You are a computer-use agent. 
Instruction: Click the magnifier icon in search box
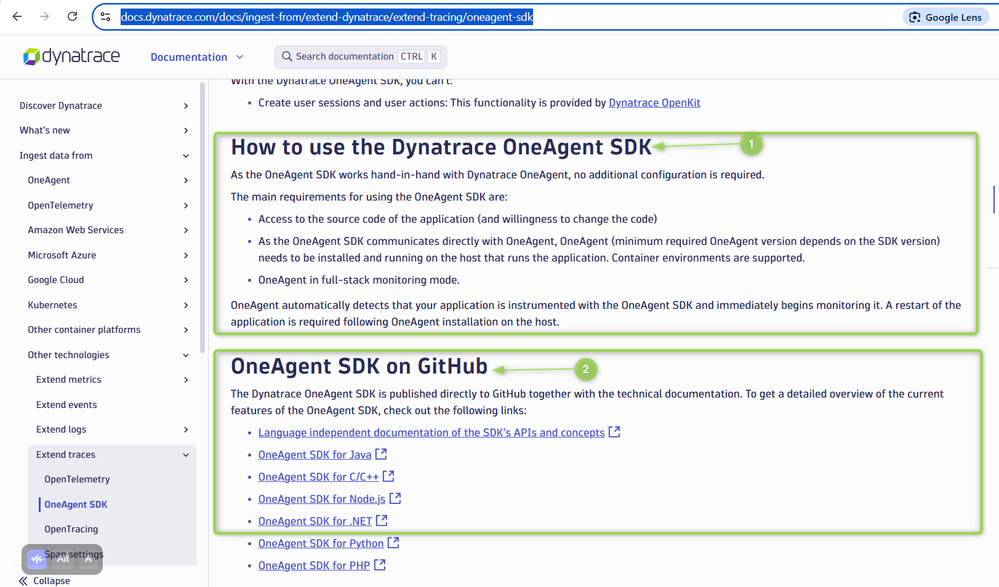pyautogui.click(x=287, y=57)
